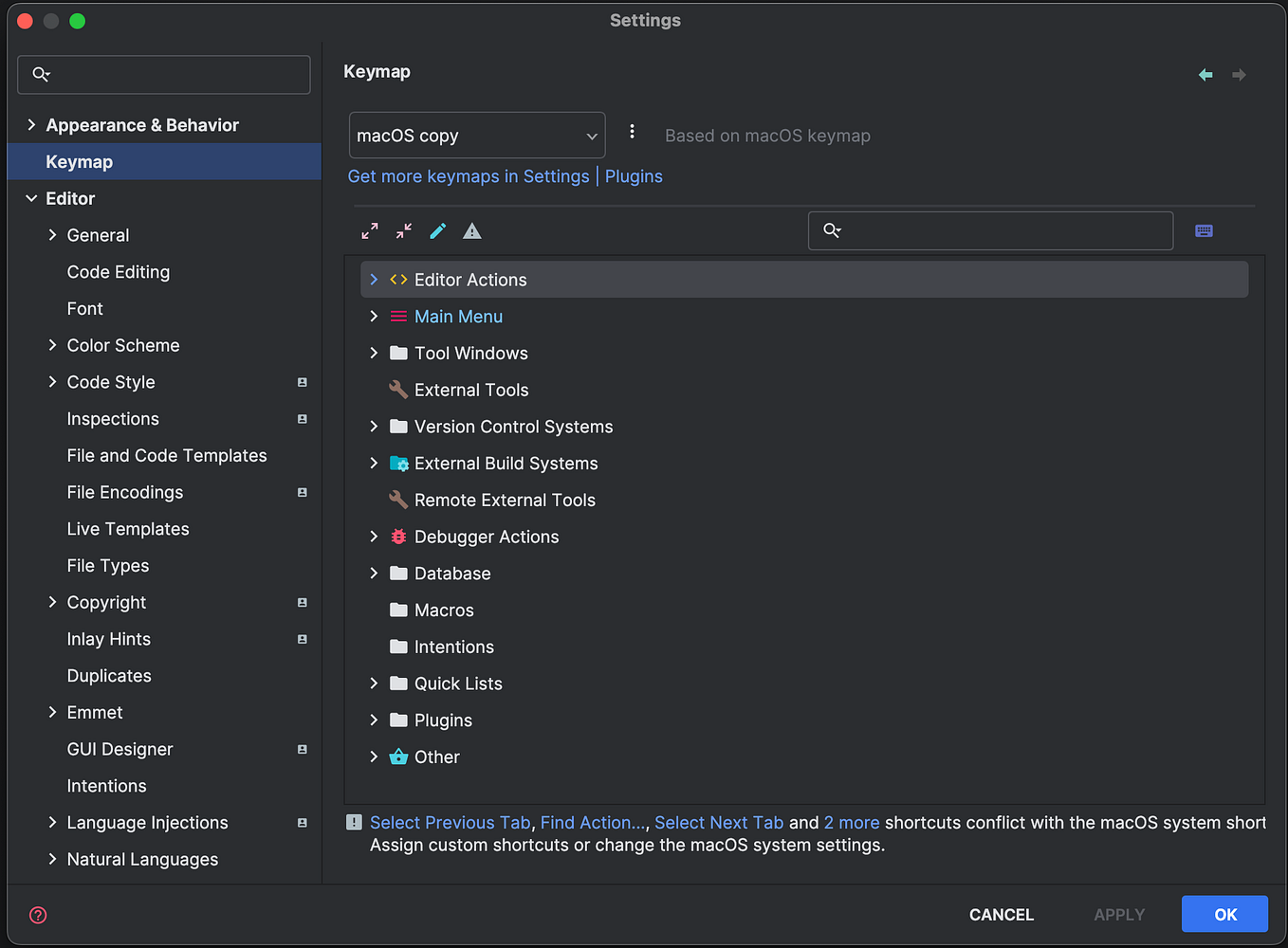Screen dimensions: 1288x948
Task: Click the Expand All icon in keymap toolbar
Action: click(370, 230)
